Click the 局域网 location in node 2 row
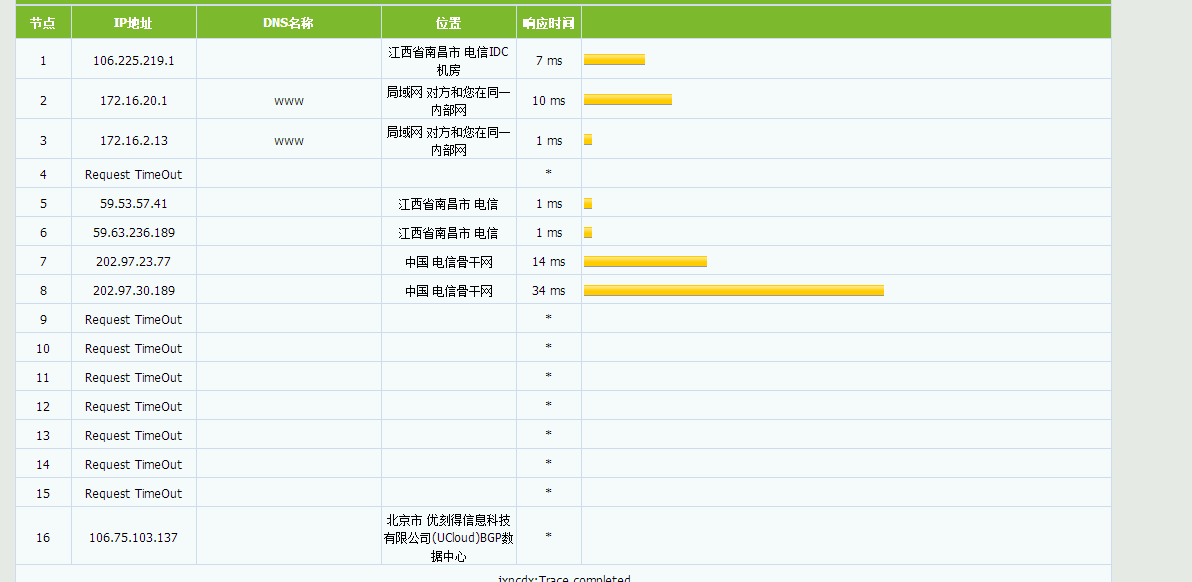This screenshot has height=582, width=1192. point(449,101)
